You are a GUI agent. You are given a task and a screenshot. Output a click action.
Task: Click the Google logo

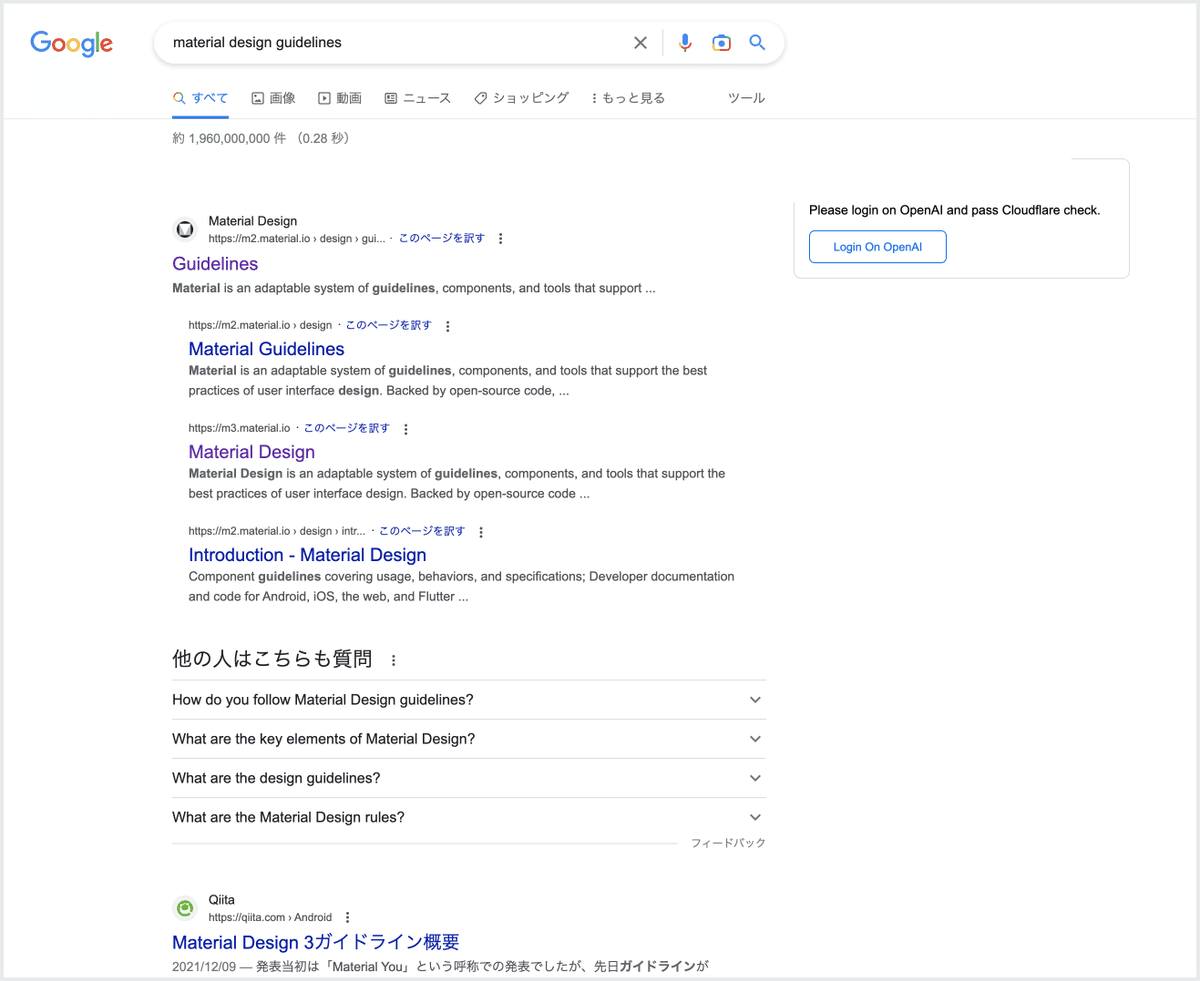(71, 43)
